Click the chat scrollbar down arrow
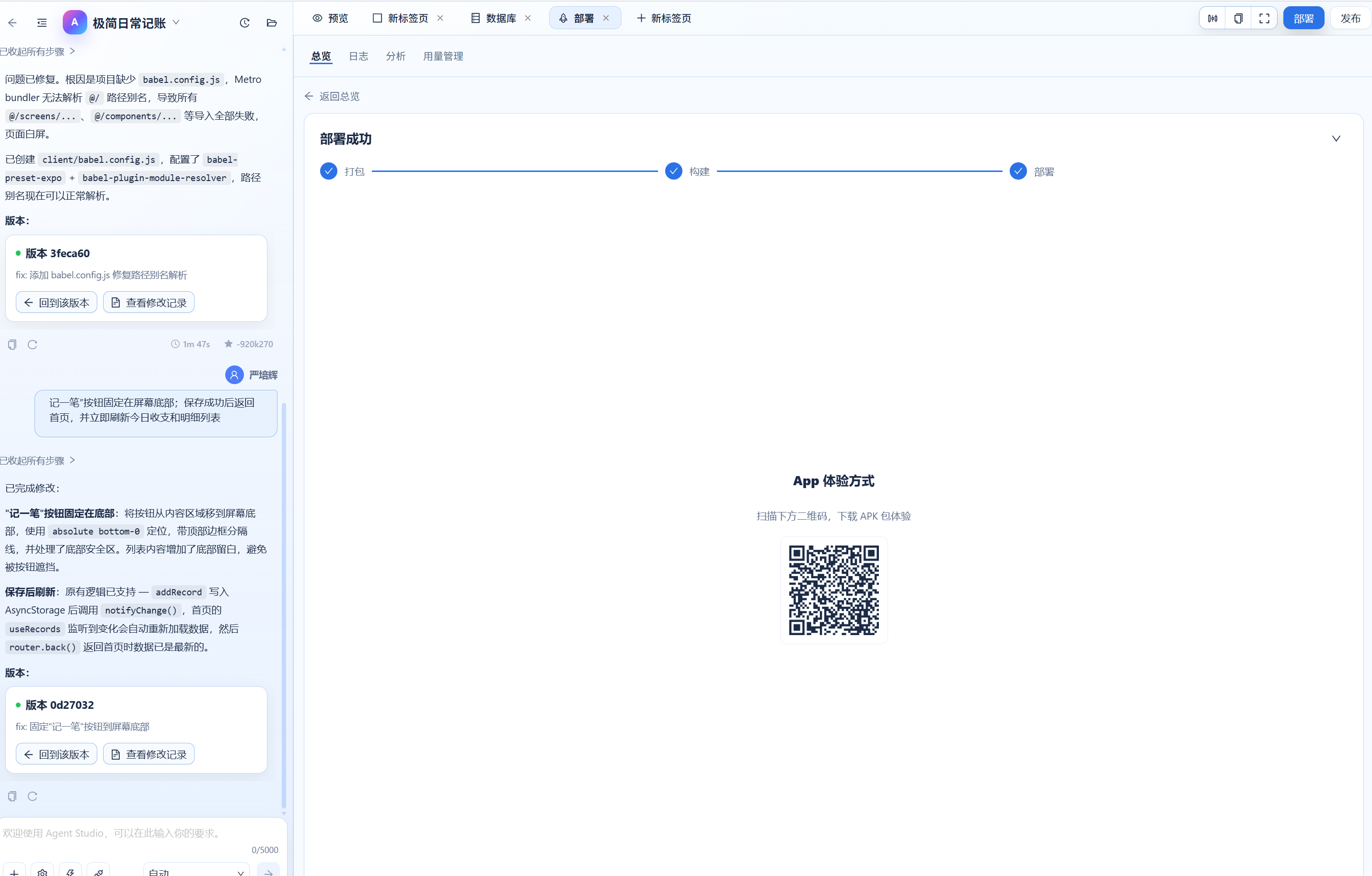Image resolution: width=1372 pixels, height=876 pixels. pyautogui.click(x=284, y=813)
